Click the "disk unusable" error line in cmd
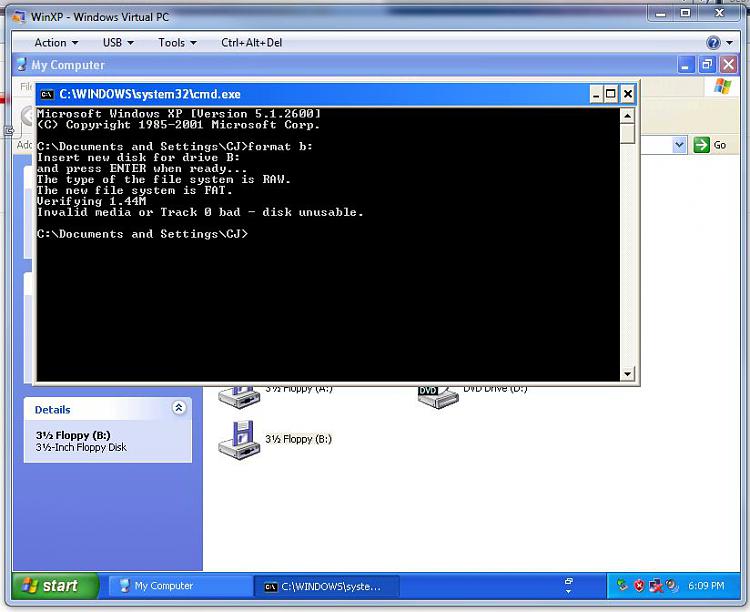This screenshot has height=612, width=750. coord(200,212)
